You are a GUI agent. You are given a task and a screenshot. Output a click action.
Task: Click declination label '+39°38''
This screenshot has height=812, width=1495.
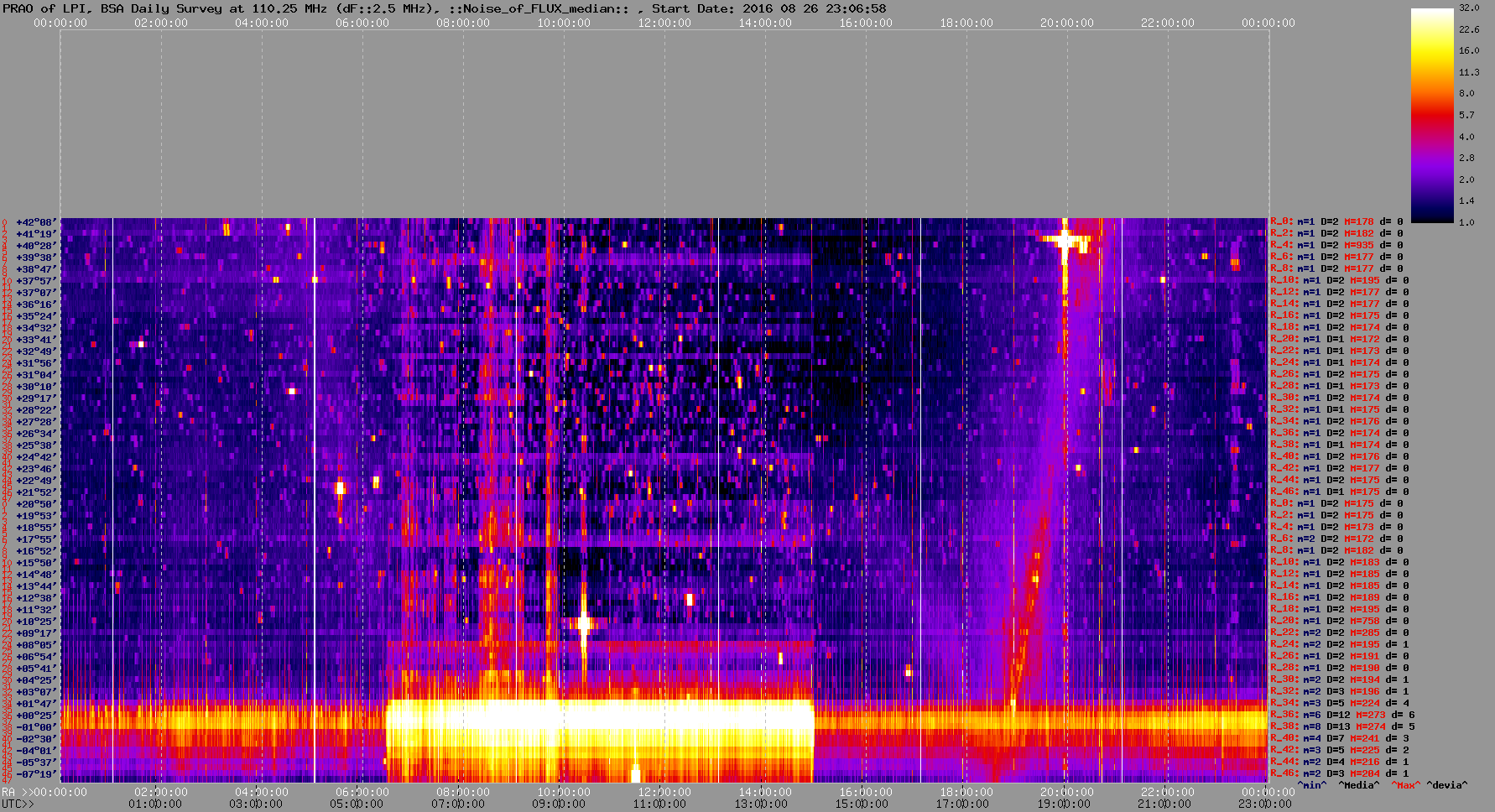tap(36, 258)
